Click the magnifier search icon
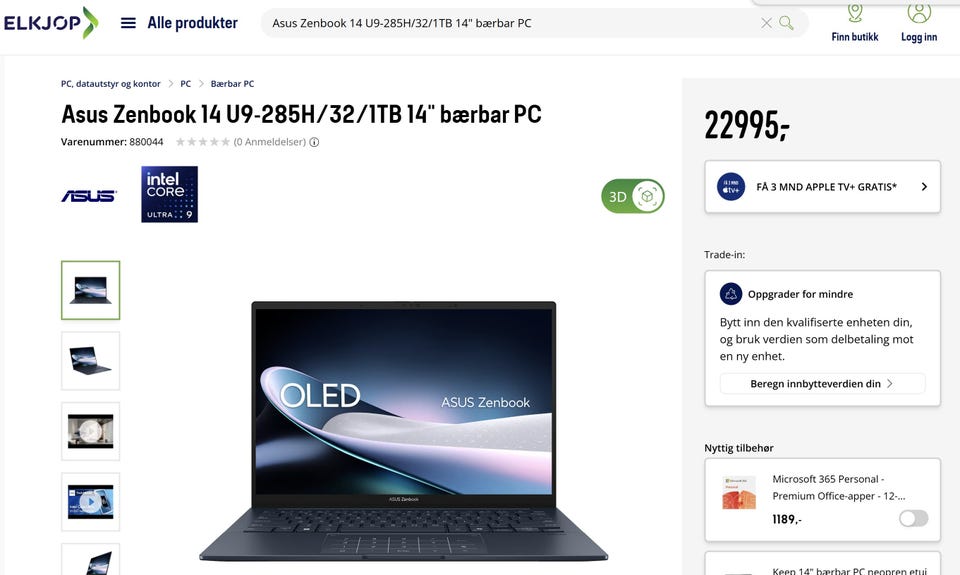960x575 pixels. coord(786,23)
